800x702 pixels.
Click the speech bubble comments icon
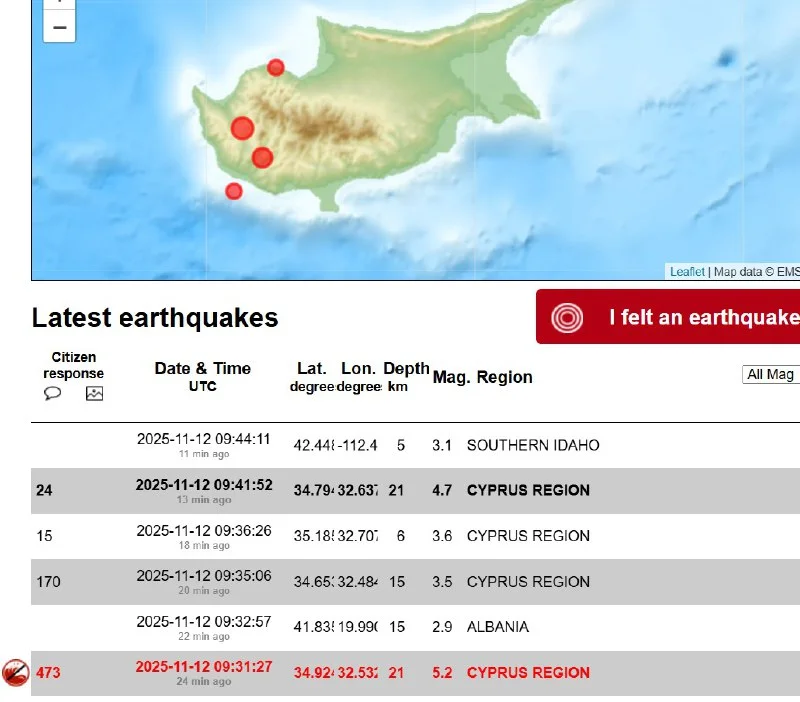(53, 394)
